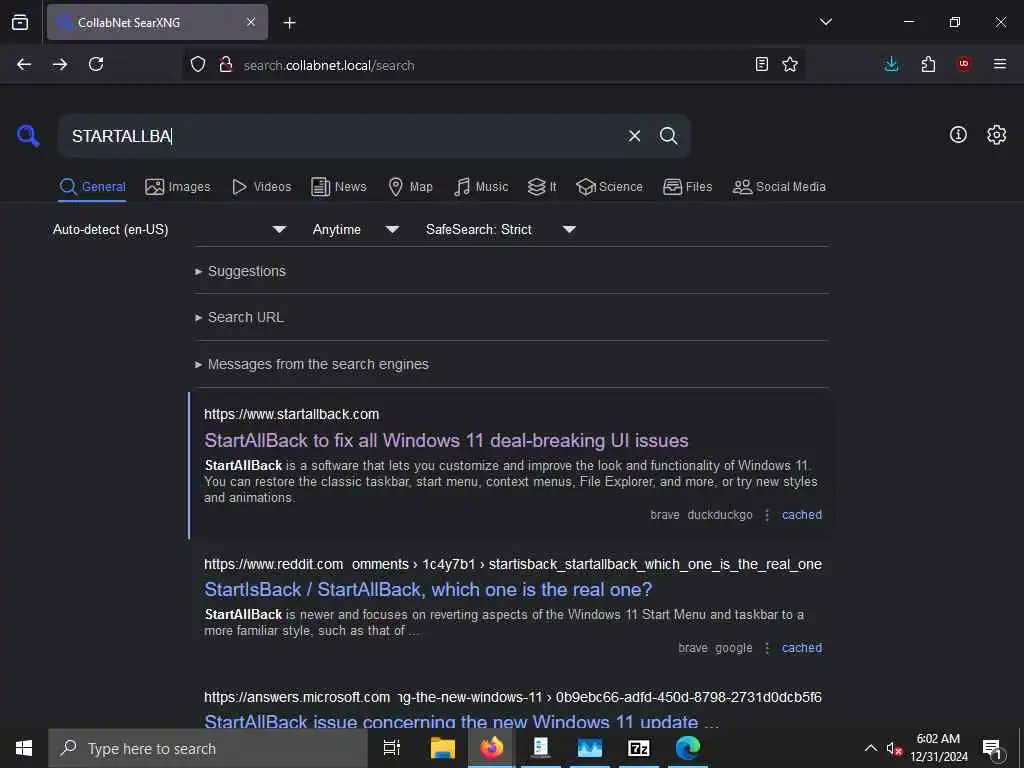The width and height of the screenshot is (1024, 768).
Task: Click the muted volume tray icon
Action: pos(894,749)
